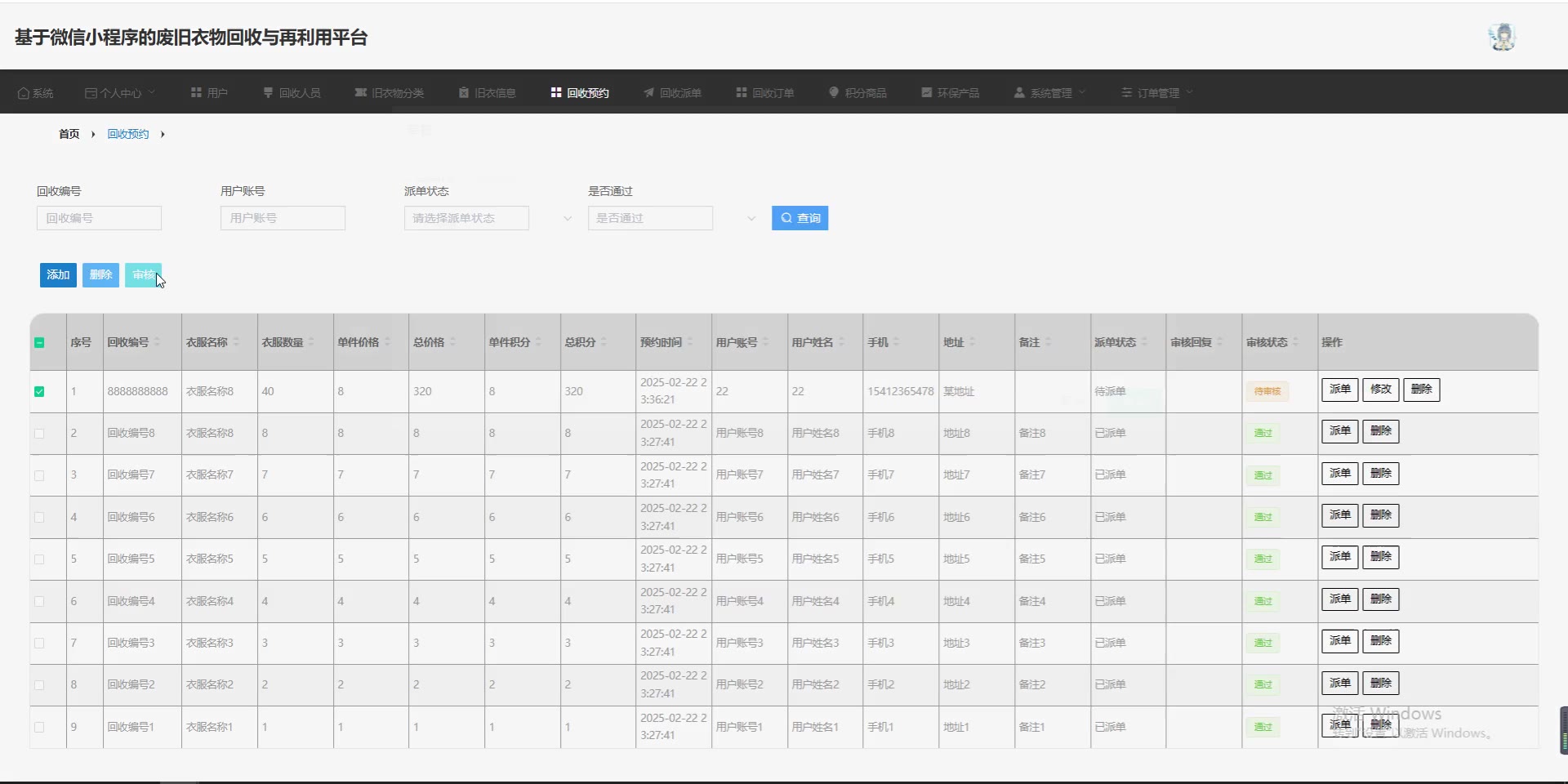1568x784 pixels.
Task: Sort the table by 总积分 column
Action: click(x=604, y=342)
